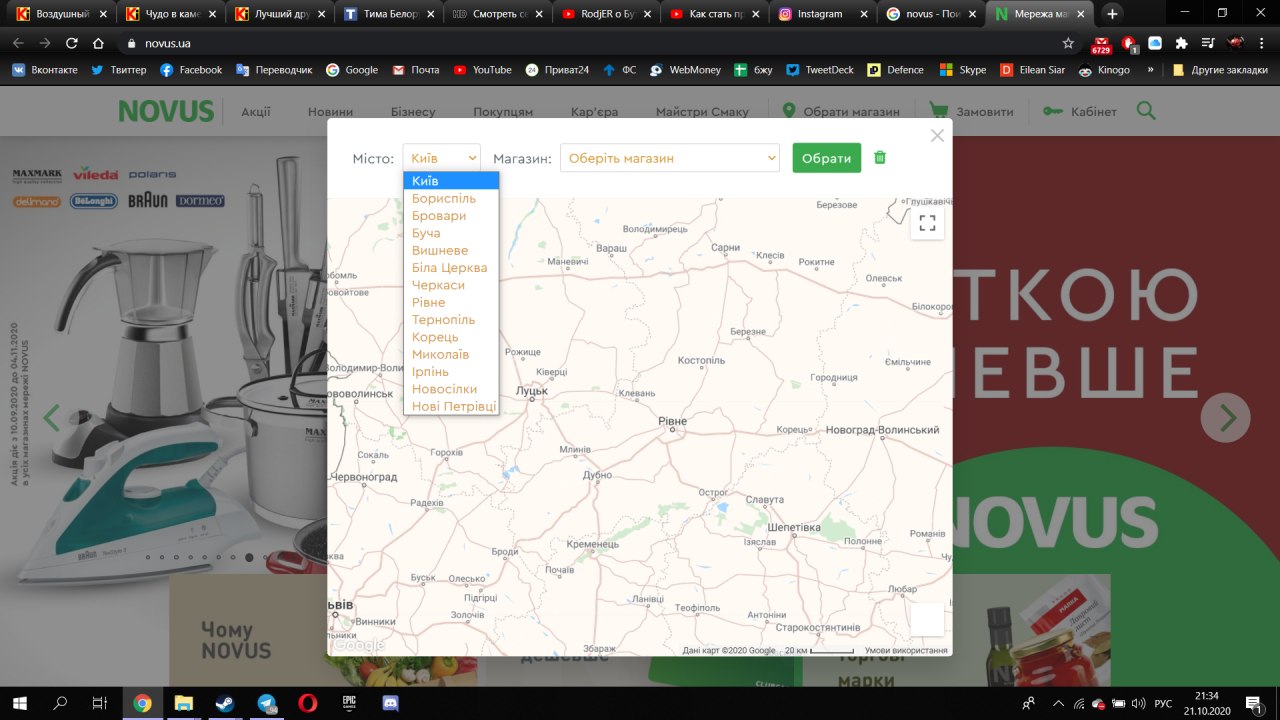This screenshot has width=1280, height=720.
Task: Open the Windows Start menu
Action: tap(20, 703)
